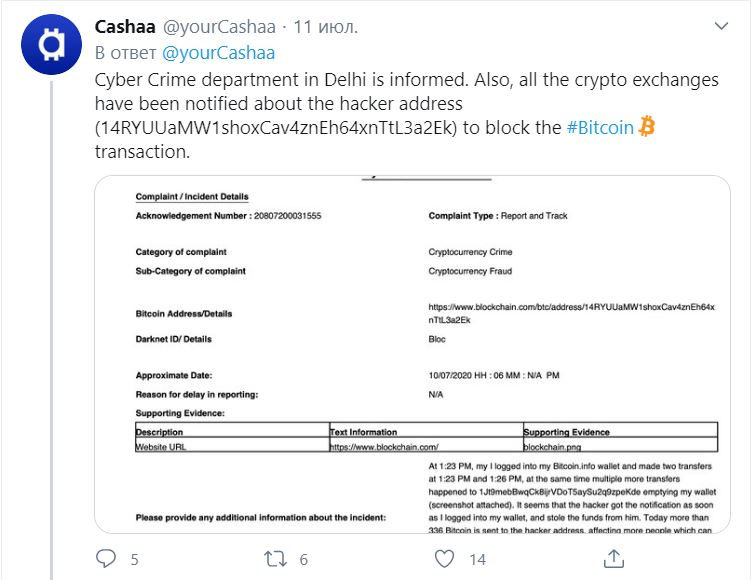
Task: Open the #Bitcoin hashtag link
Action: [600, 128]
